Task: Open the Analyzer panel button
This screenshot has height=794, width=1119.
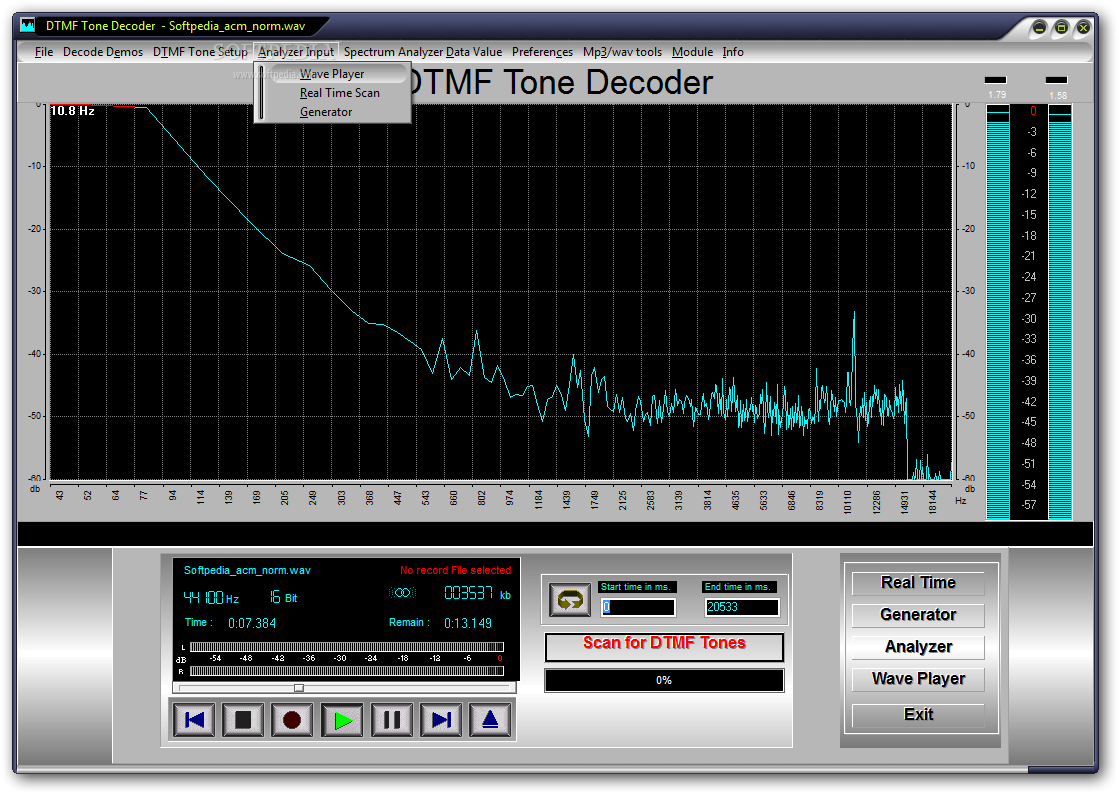Action: [918, 647]
